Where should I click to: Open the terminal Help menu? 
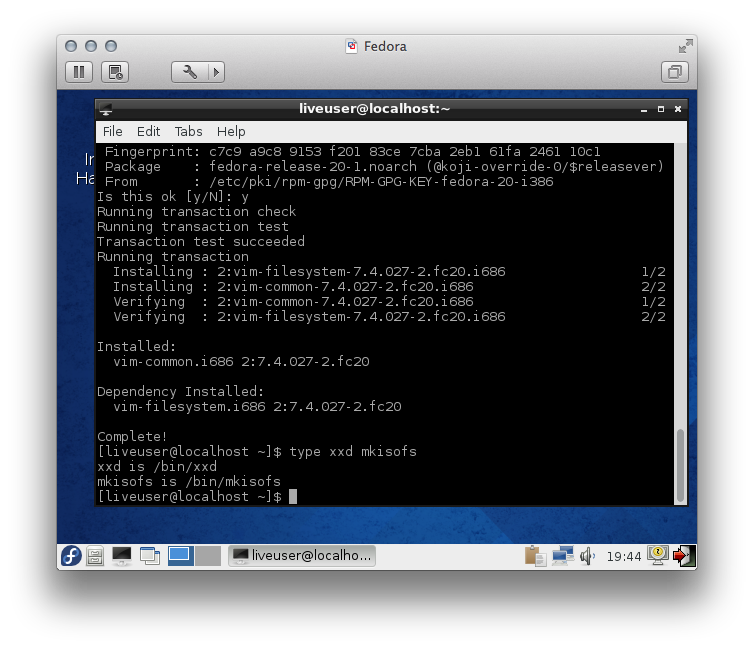point(231,131)
